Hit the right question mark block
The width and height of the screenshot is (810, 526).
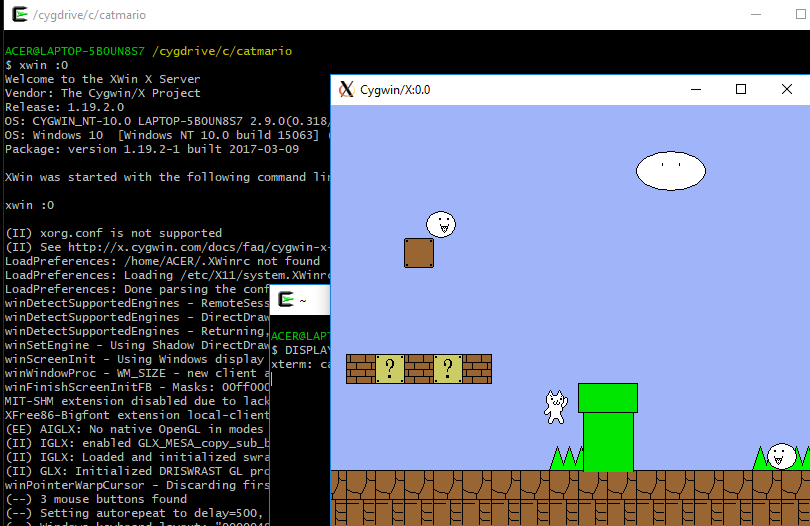click(x=448, y=369)
